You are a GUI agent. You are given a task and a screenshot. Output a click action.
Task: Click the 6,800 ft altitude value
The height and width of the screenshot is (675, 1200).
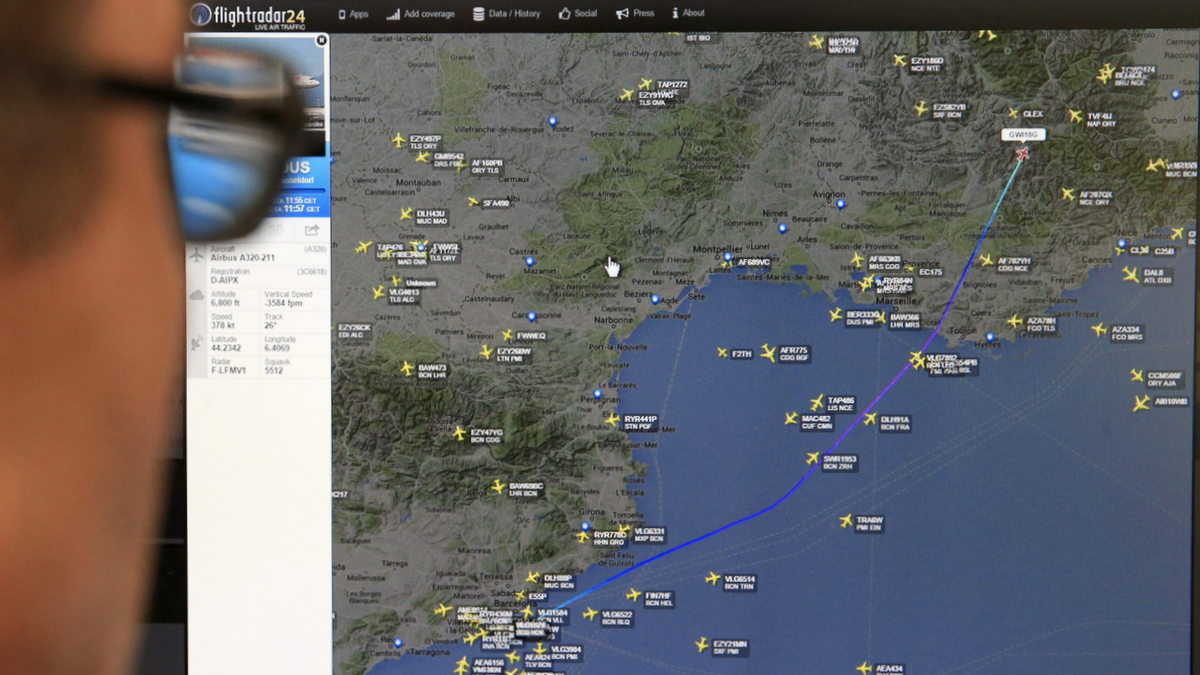(224, 302)
